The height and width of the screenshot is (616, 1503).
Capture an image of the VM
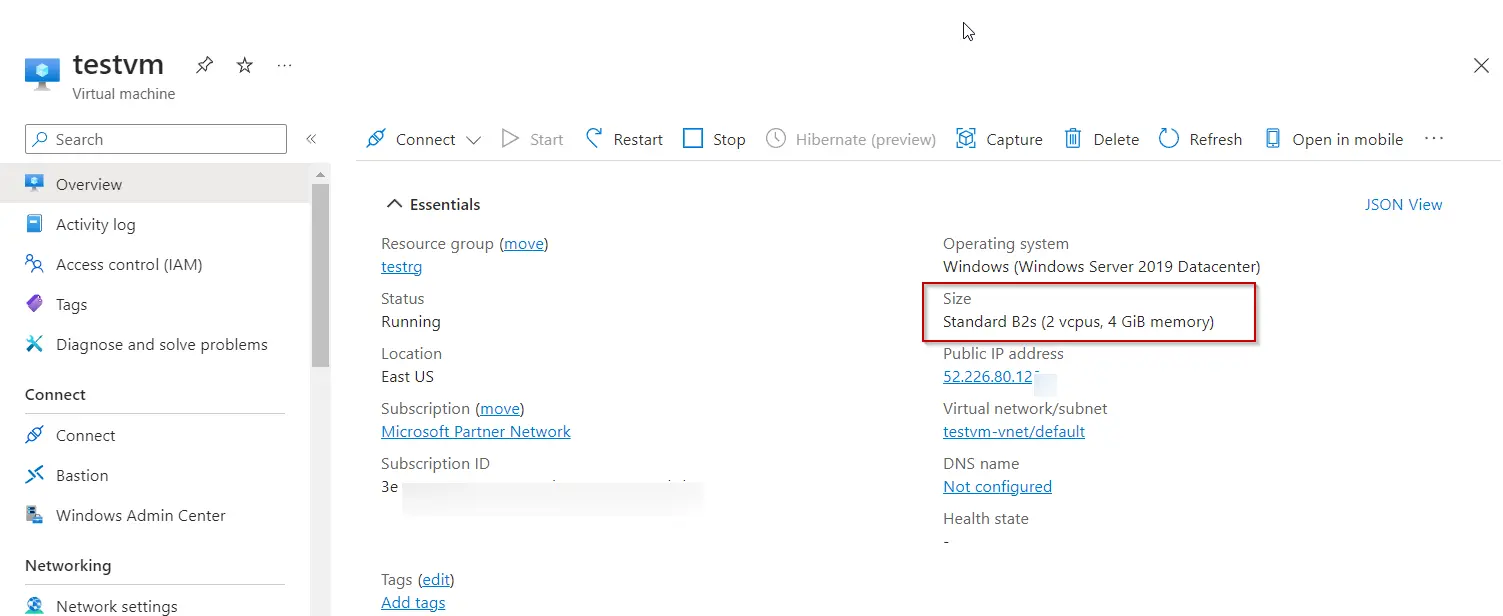(x=999, y=139)
